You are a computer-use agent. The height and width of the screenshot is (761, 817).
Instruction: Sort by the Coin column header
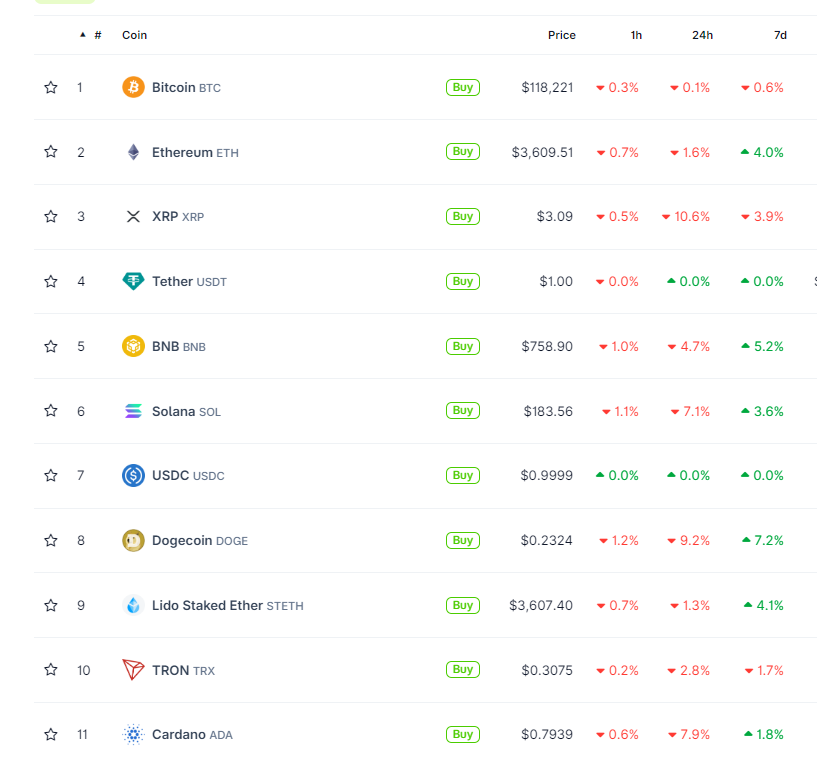(134, 35)
